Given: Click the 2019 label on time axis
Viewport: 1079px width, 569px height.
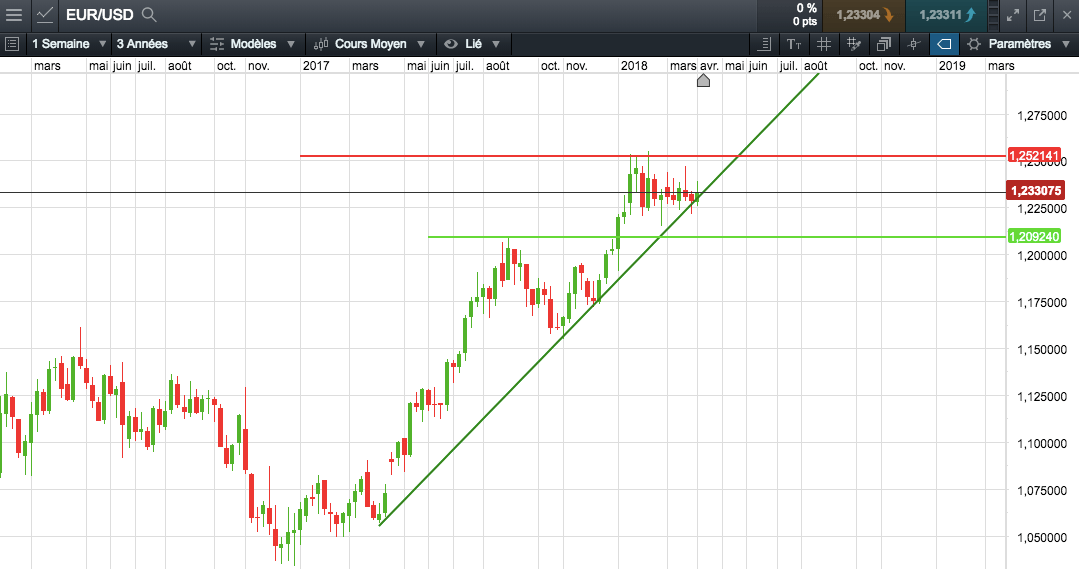Looking at the screenshot, I should click(x=952, y=66).
